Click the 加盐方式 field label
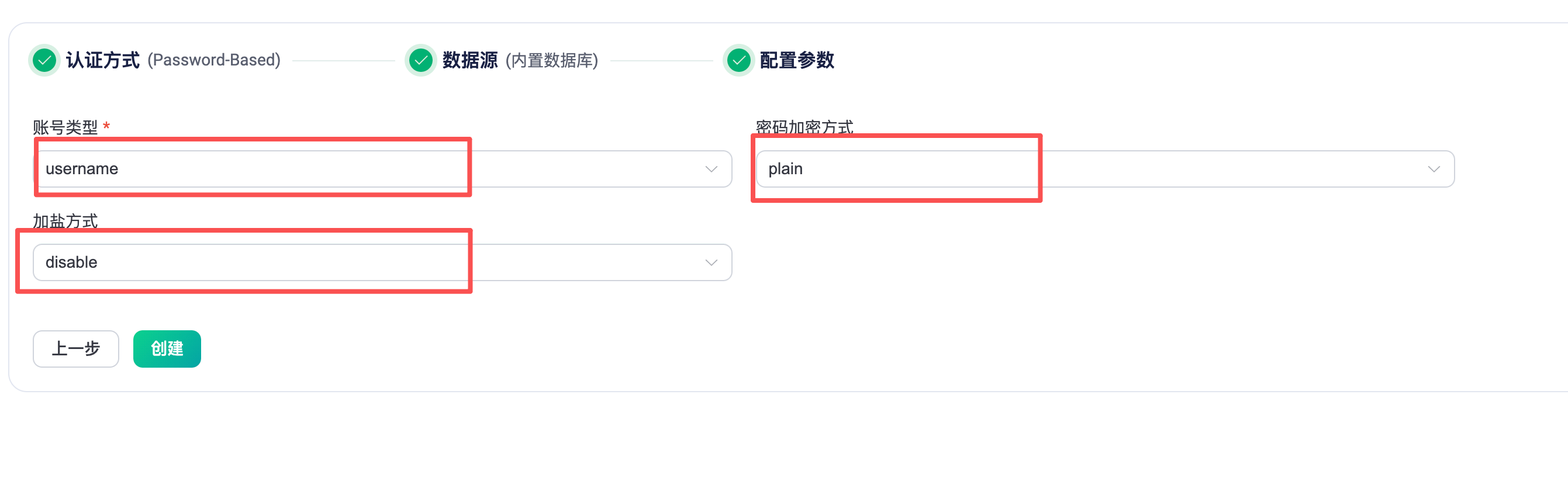Image resolution: width=1568 pixels, height=484 pixels. point(65,220)
